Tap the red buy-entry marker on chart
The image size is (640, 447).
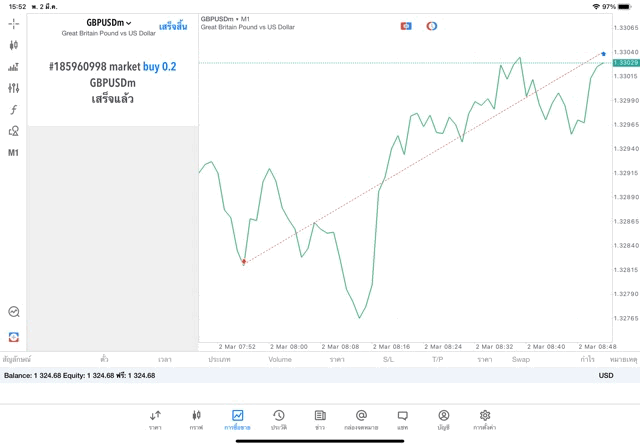[x=244, y=261]
